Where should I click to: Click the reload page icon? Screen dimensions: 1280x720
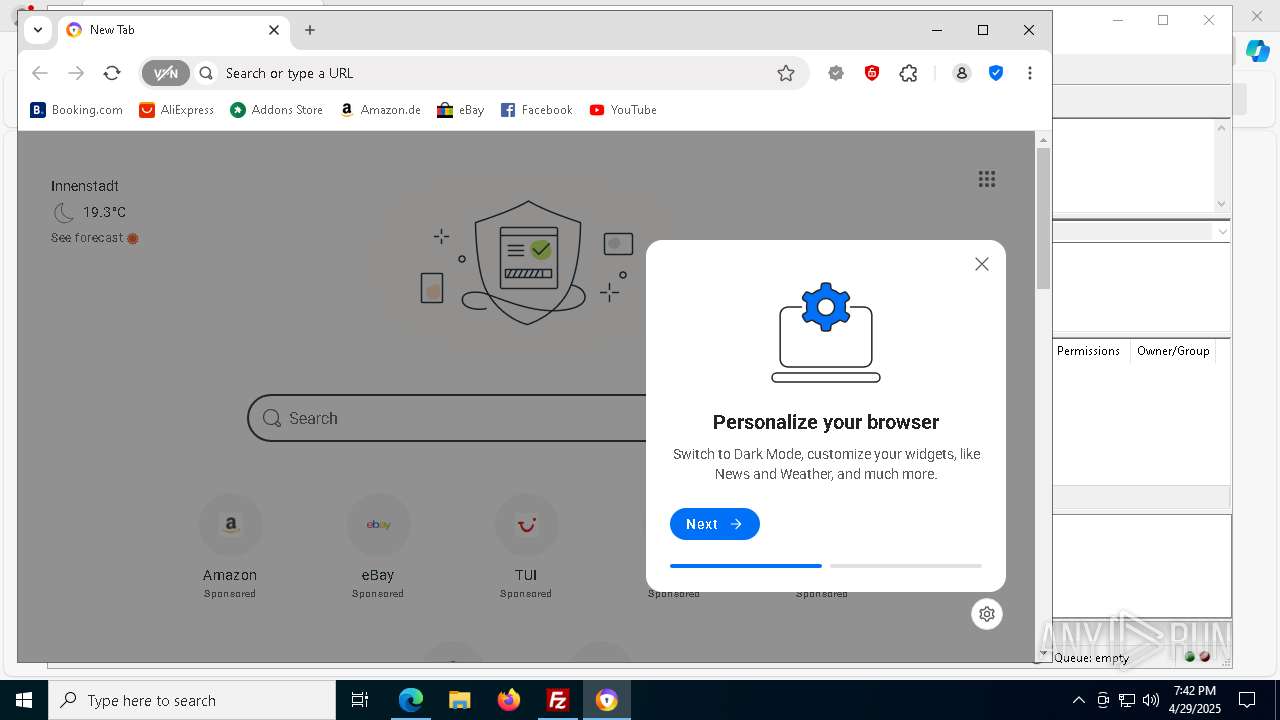(112, 73)
